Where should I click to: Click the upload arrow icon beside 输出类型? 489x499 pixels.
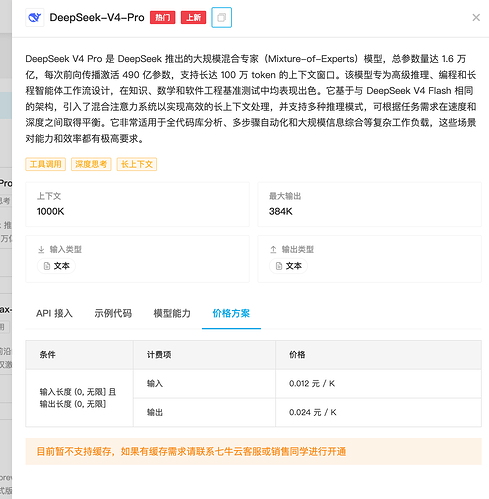(x=273, y=250)
